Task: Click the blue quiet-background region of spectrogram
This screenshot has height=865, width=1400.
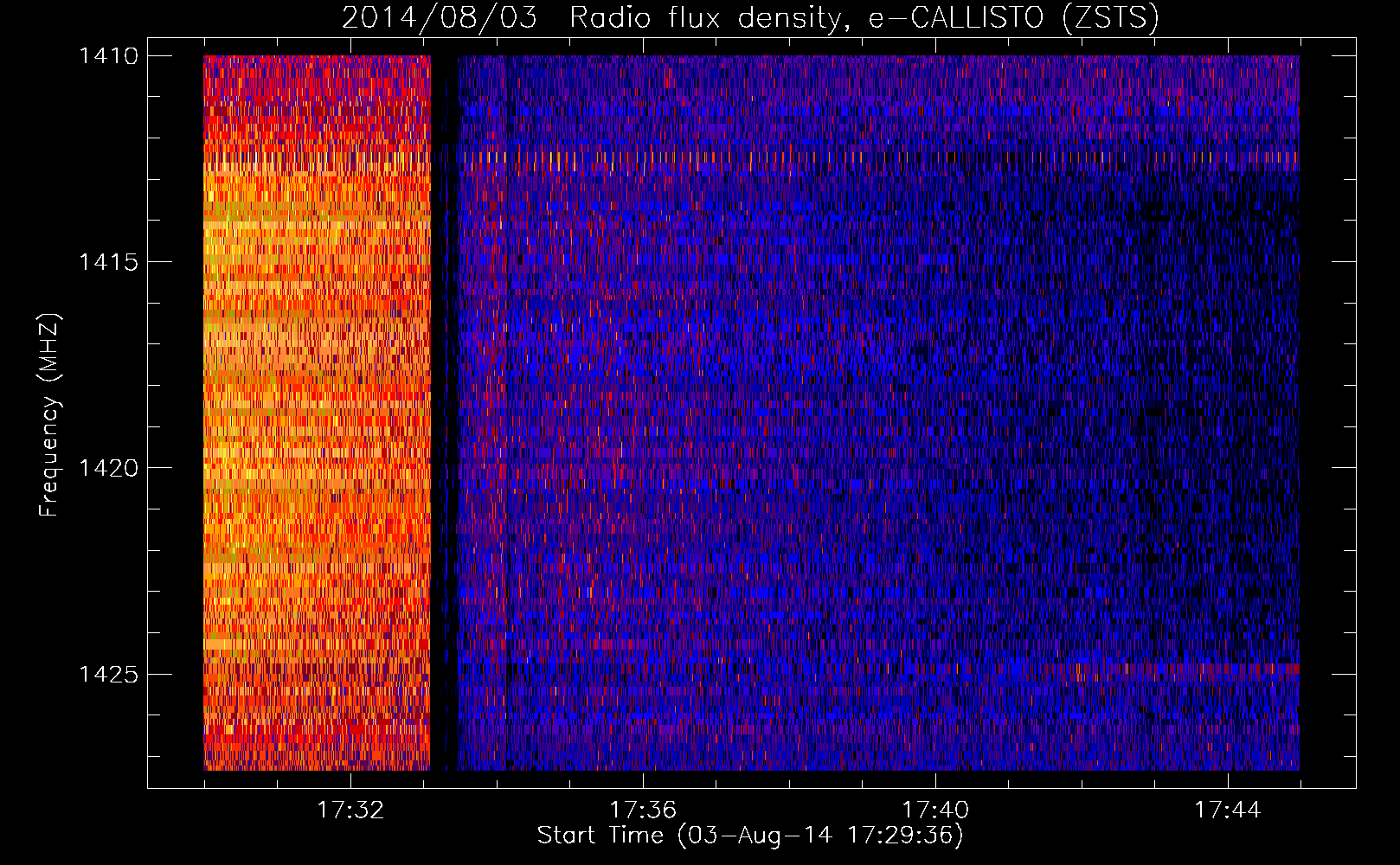Action: click(878, 413)
